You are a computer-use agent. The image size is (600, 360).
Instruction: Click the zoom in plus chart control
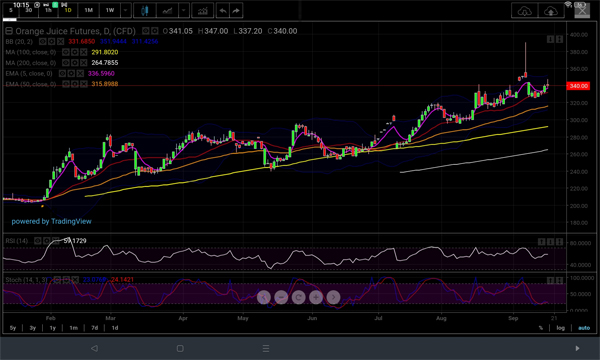(316, 297)
